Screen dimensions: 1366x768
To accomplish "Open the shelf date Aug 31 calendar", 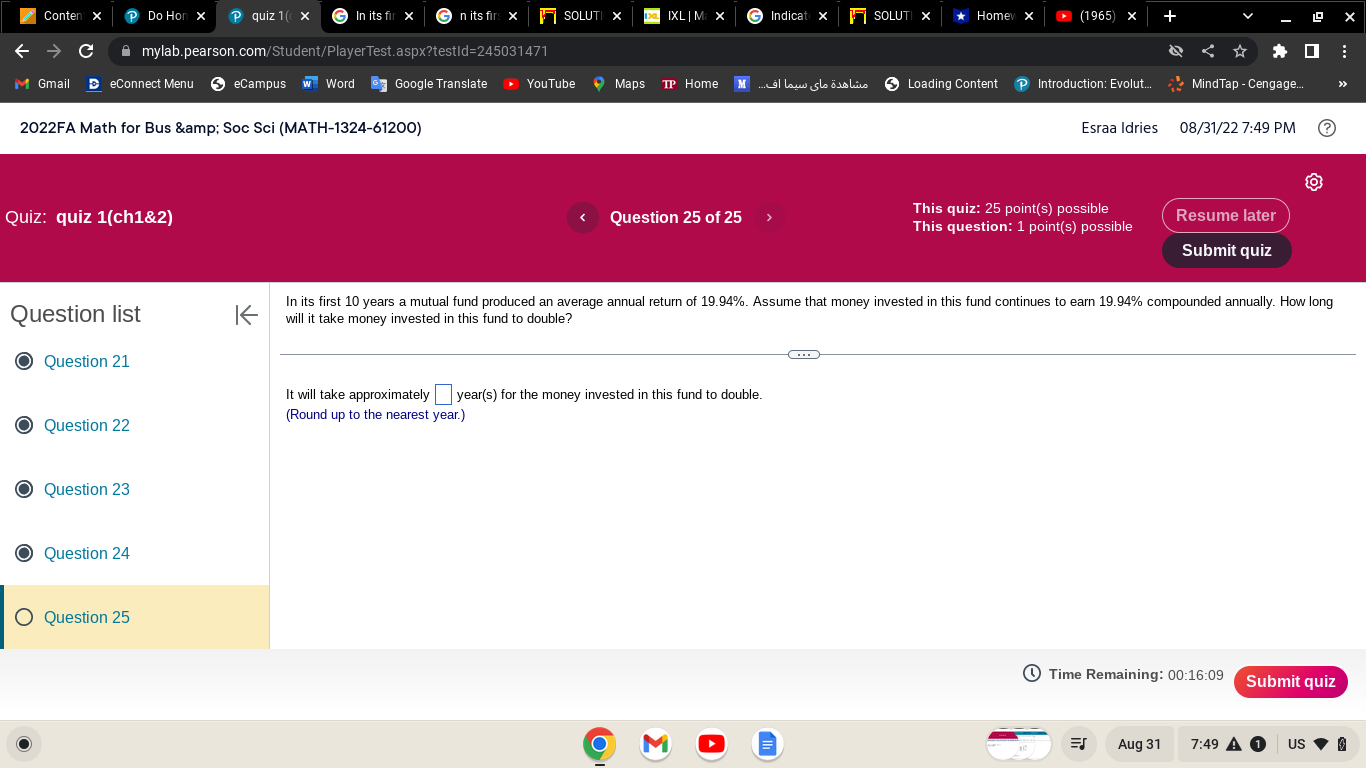I will click(1139, 744).
